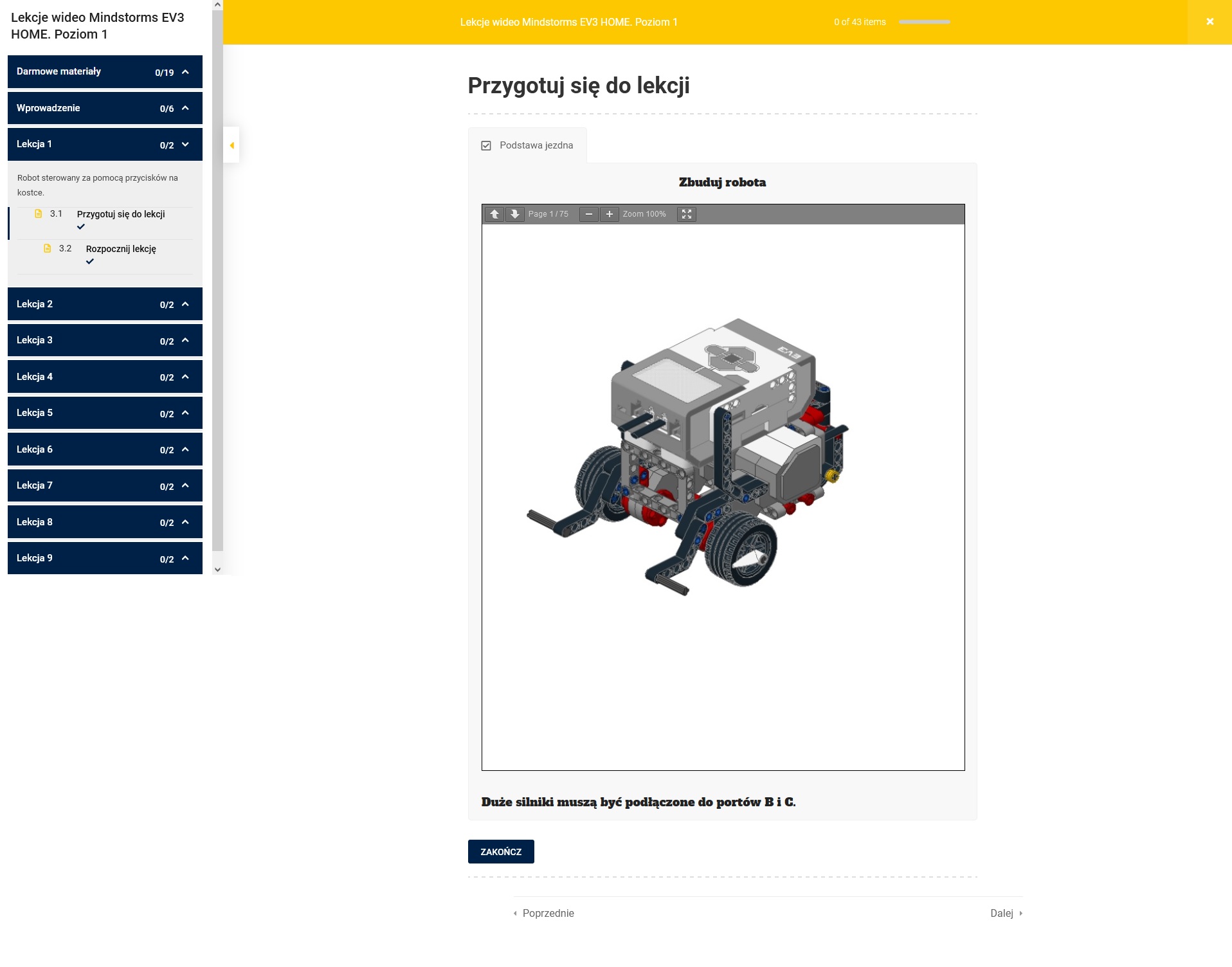
Task: Expand the Lekcja 8 section
Action: pyautogui.click(x=105, y=522)
